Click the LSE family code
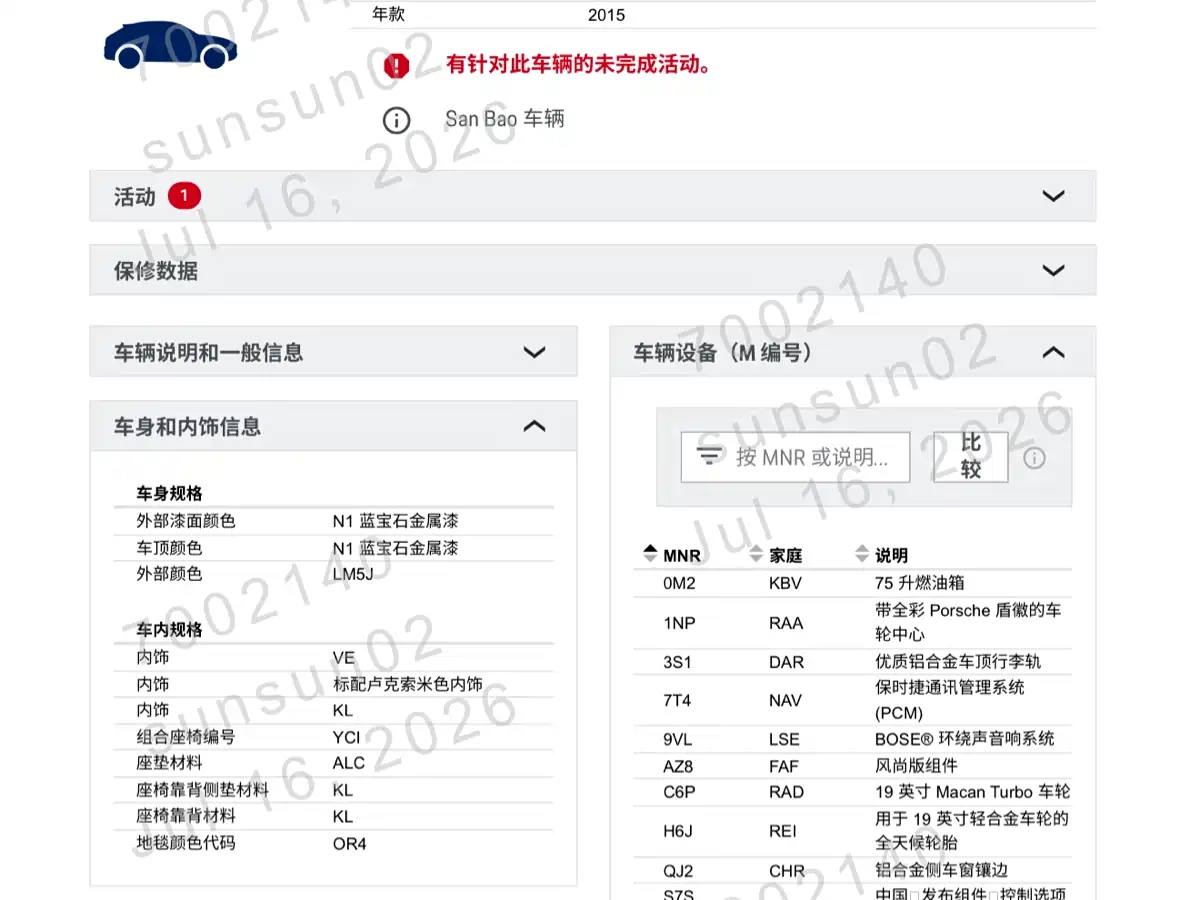Screen dimensions: 1200x900 [x=784, y=739]
